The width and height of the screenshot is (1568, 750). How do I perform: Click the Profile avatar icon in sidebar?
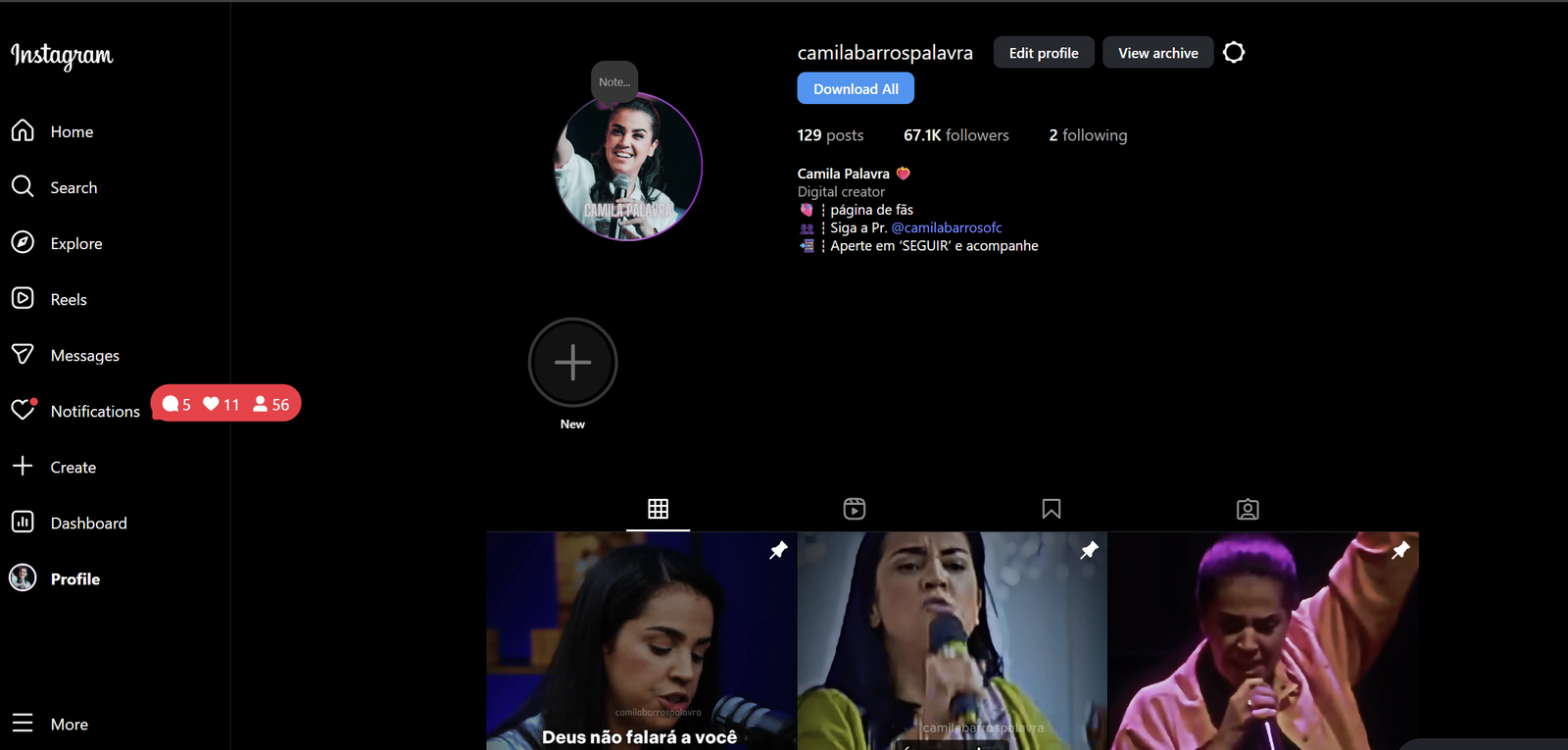[23, 578]
